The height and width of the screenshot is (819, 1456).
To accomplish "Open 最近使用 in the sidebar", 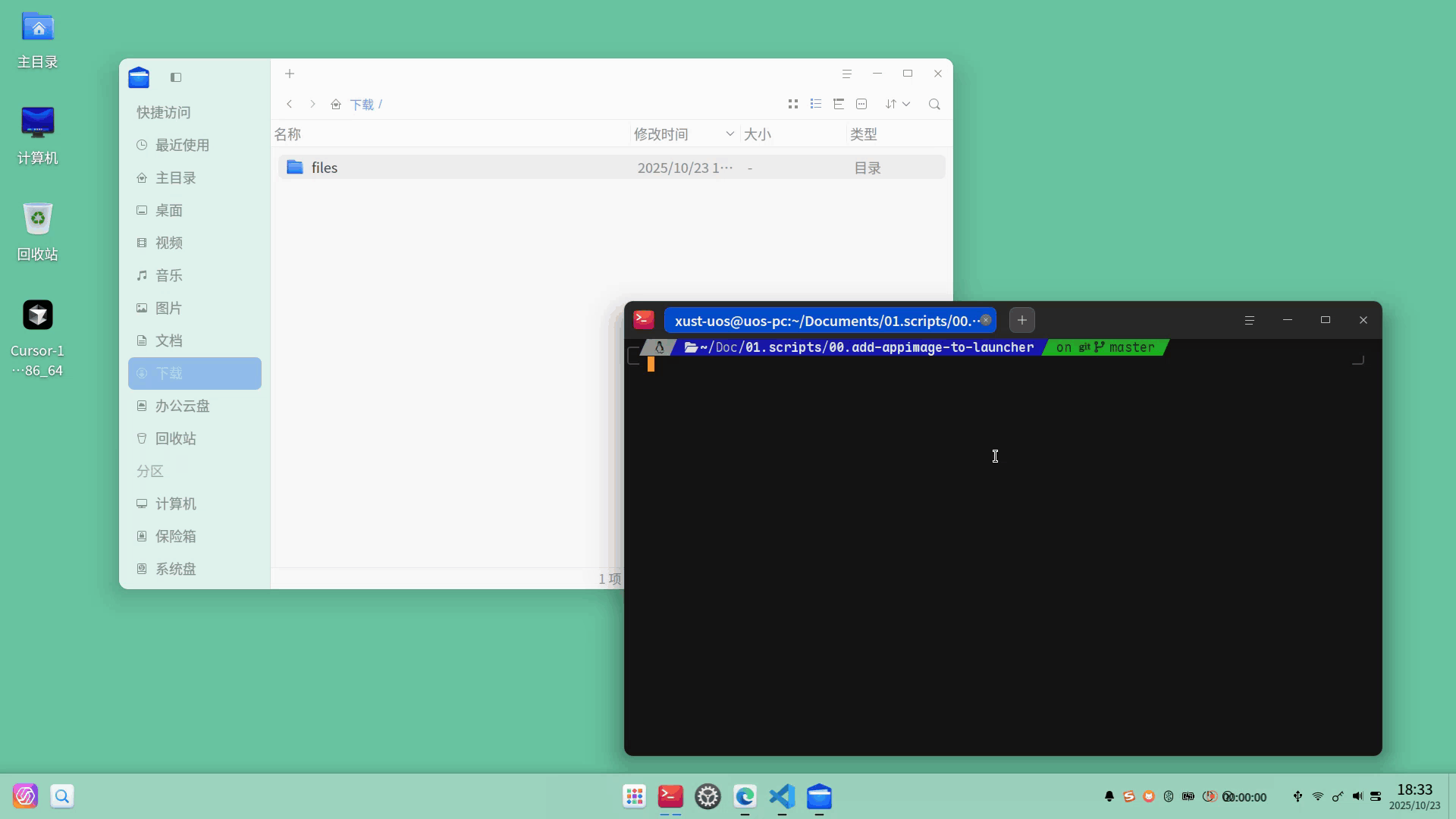I will [195, 145].
